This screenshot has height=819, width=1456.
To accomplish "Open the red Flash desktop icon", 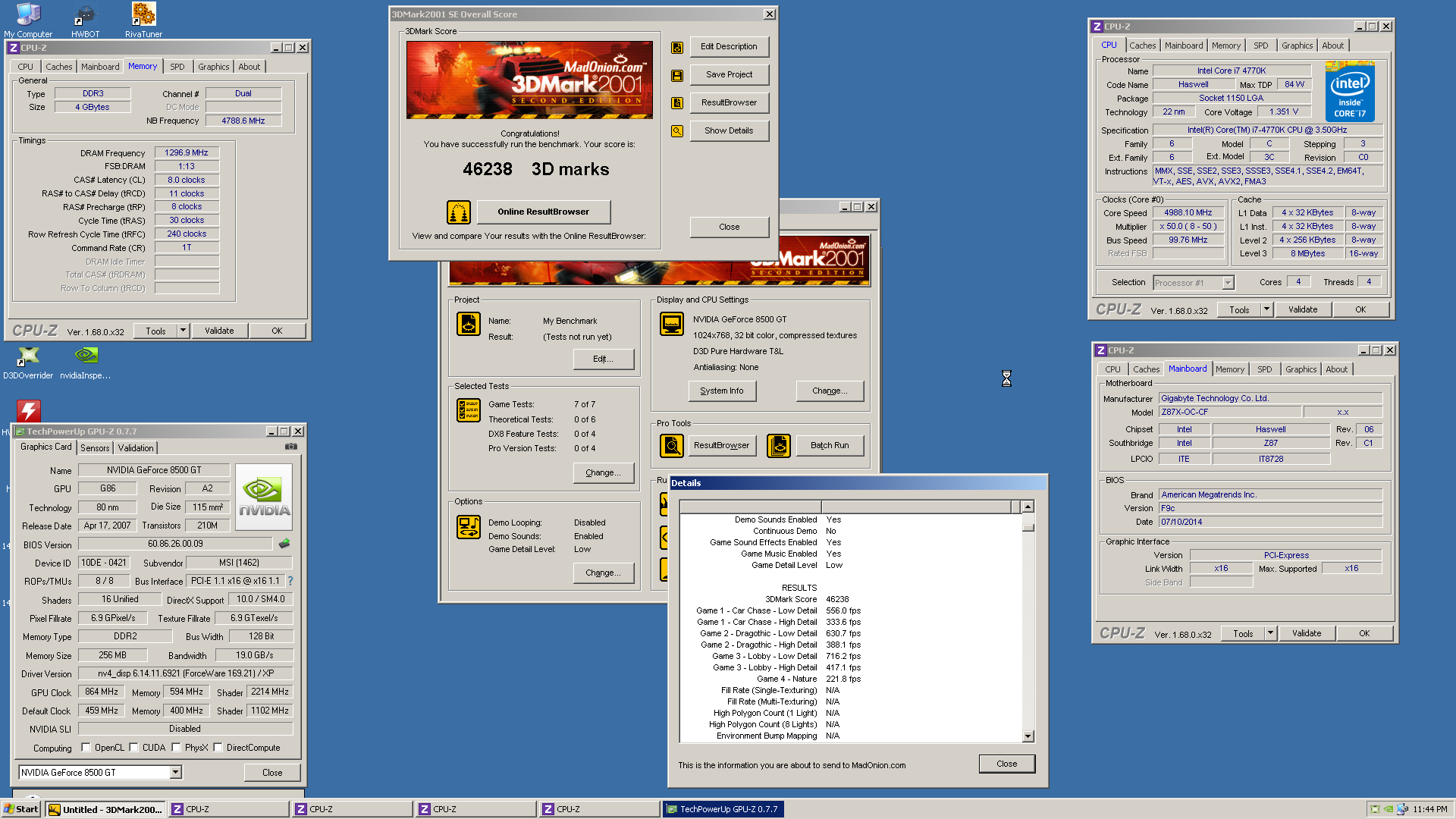I will tap(28, 411).
